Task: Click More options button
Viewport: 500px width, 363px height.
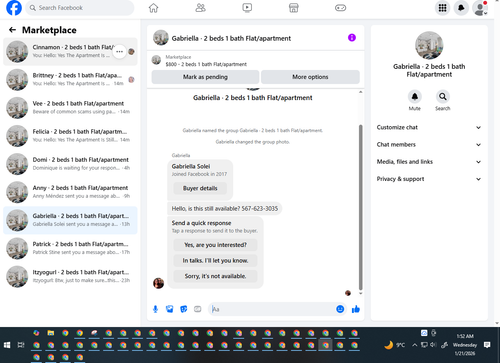Action: 310,77
